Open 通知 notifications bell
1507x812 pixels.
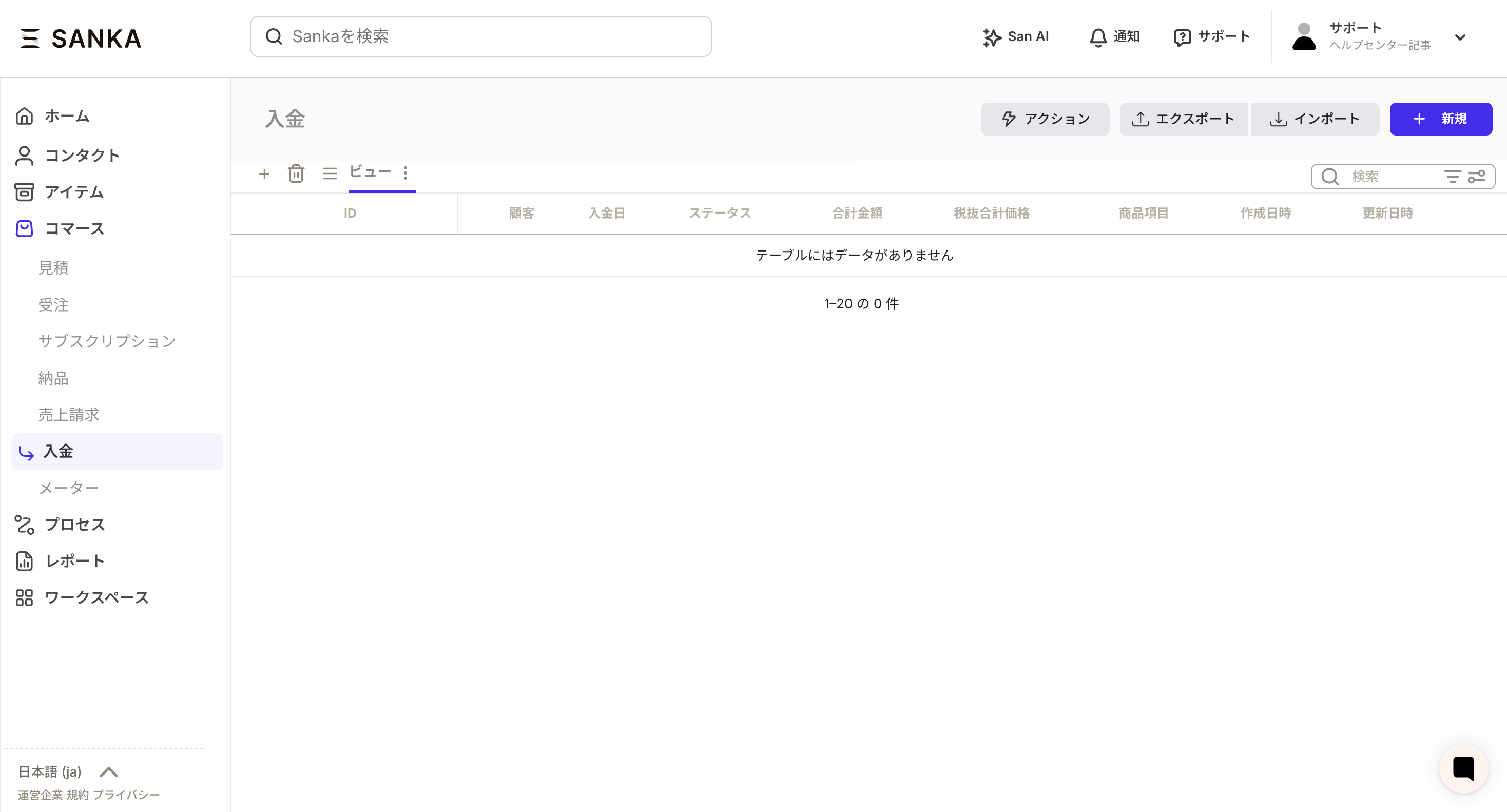1114,37
